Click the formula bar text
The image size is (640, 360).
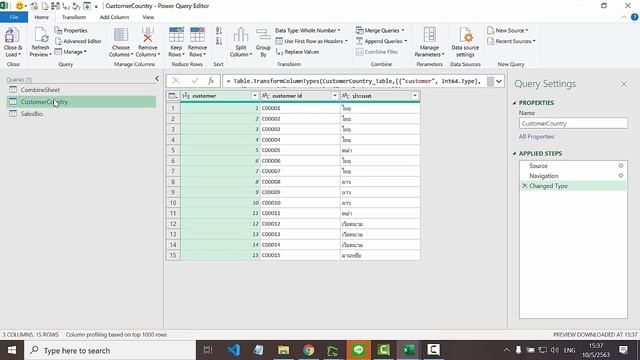(x=355, y=81)
